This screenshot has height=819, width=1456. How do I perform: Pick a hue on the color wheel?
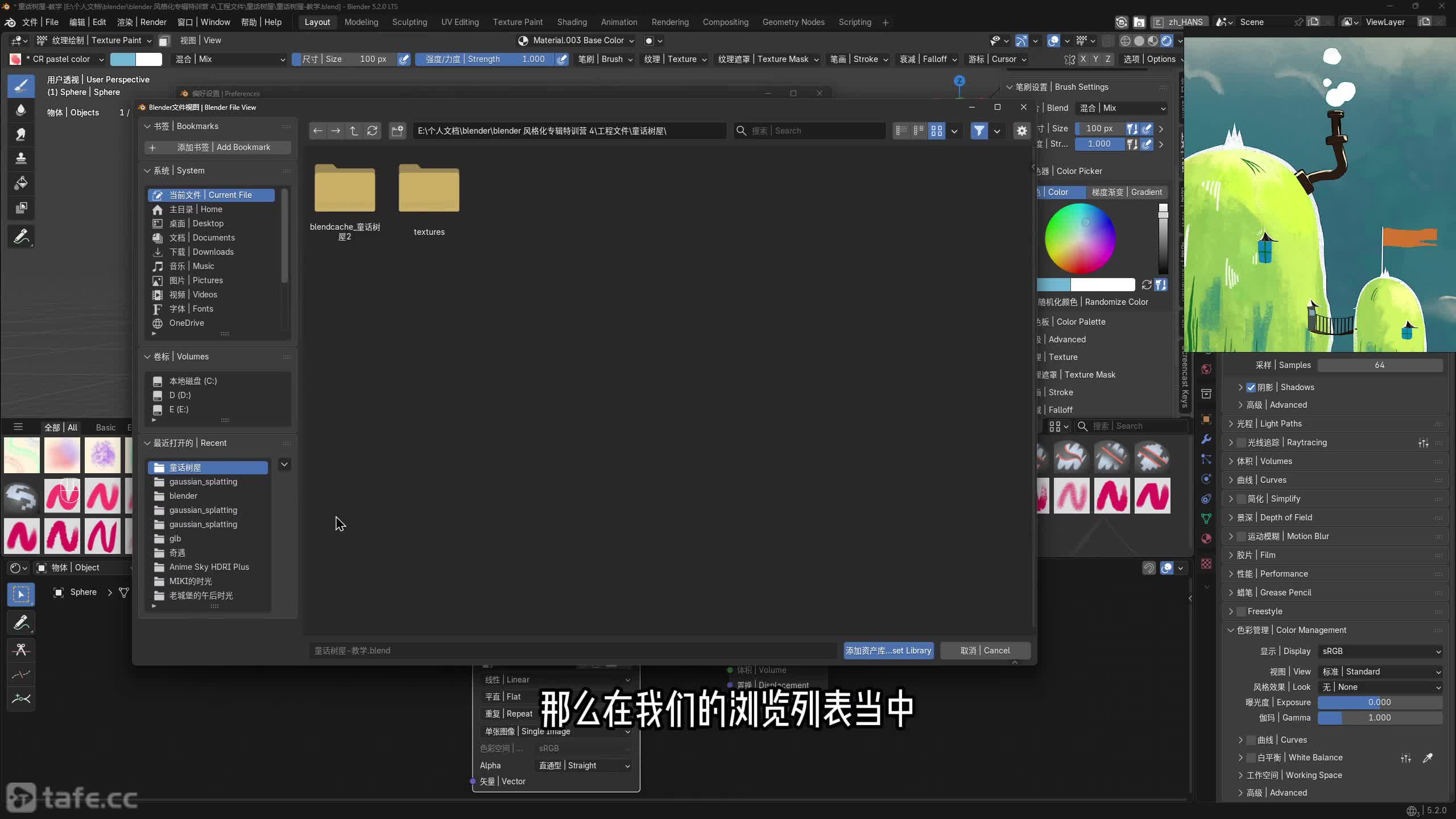tap(1079, 238)
